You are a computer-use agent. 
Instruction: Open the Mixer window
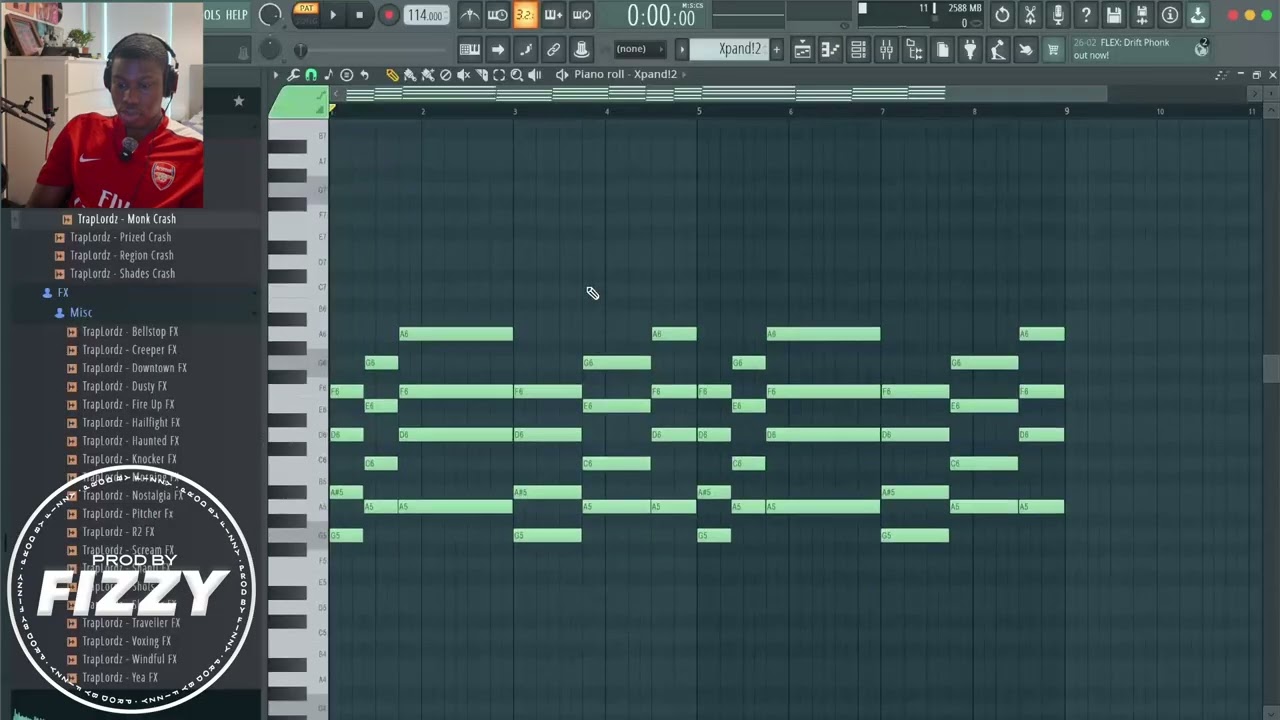pos(886,50)
